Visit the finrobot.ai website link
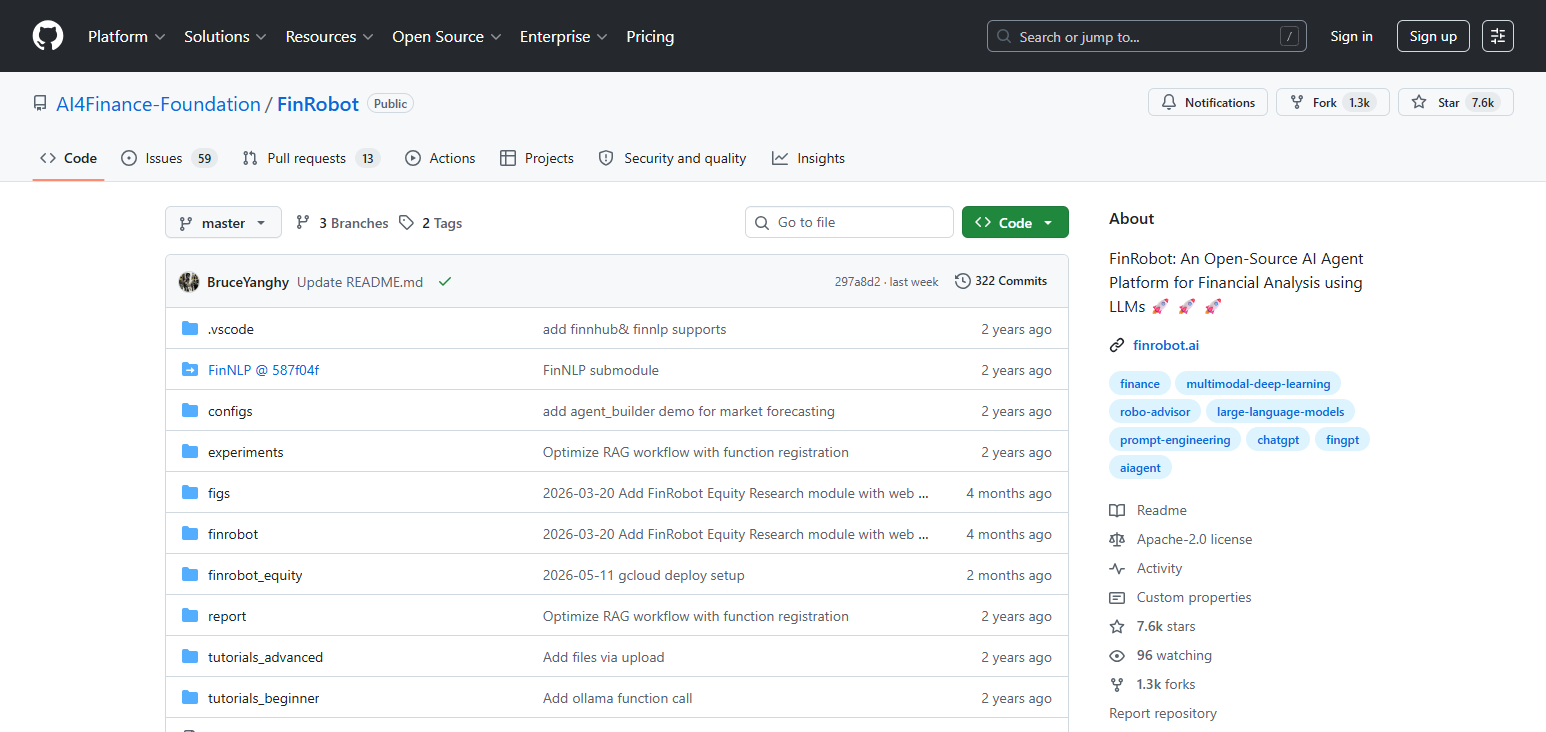 pyautogui.click(x=1166, y=345)
